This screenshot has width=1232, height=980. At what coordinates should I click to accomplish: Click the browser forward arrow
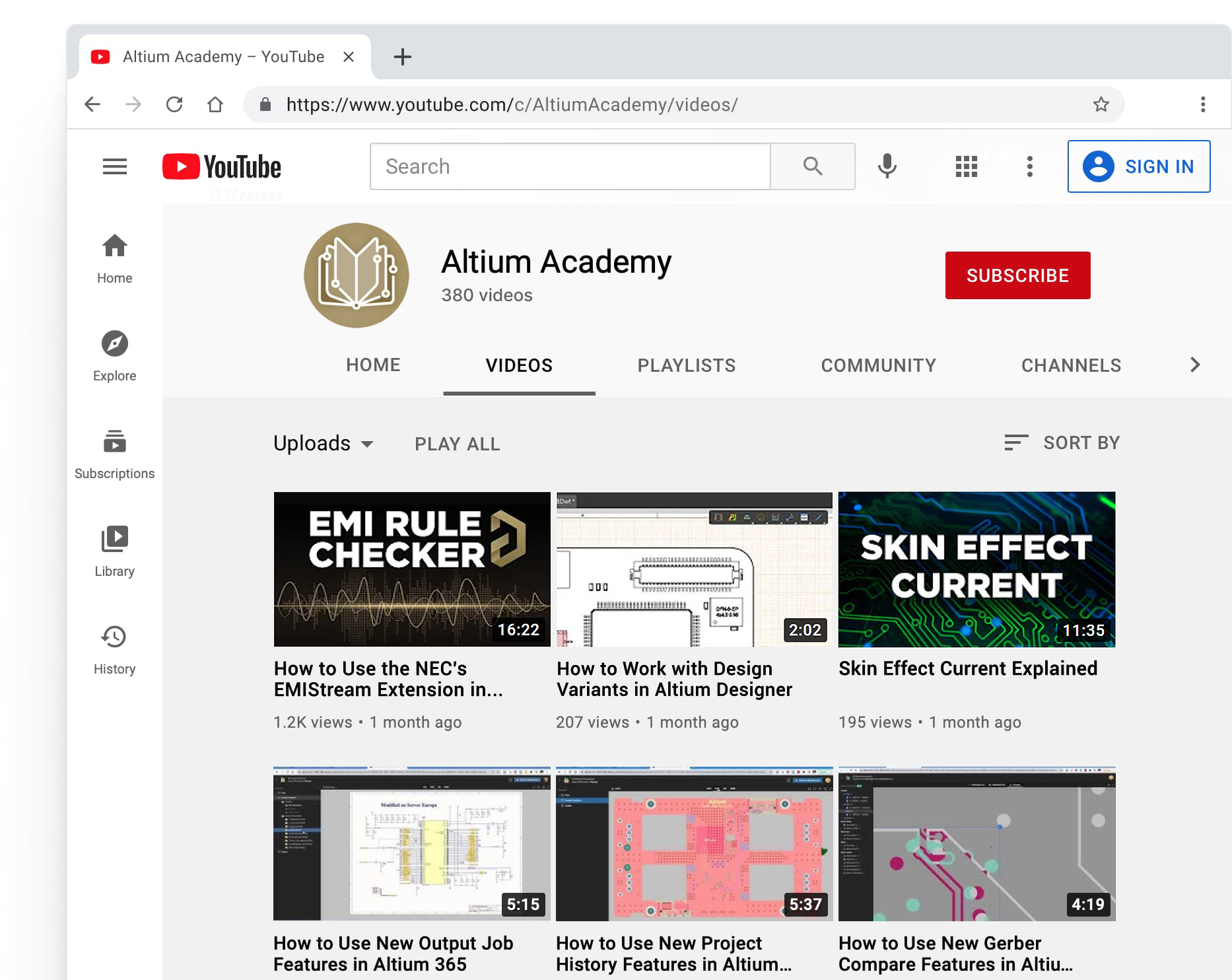[x=133, y=104]
